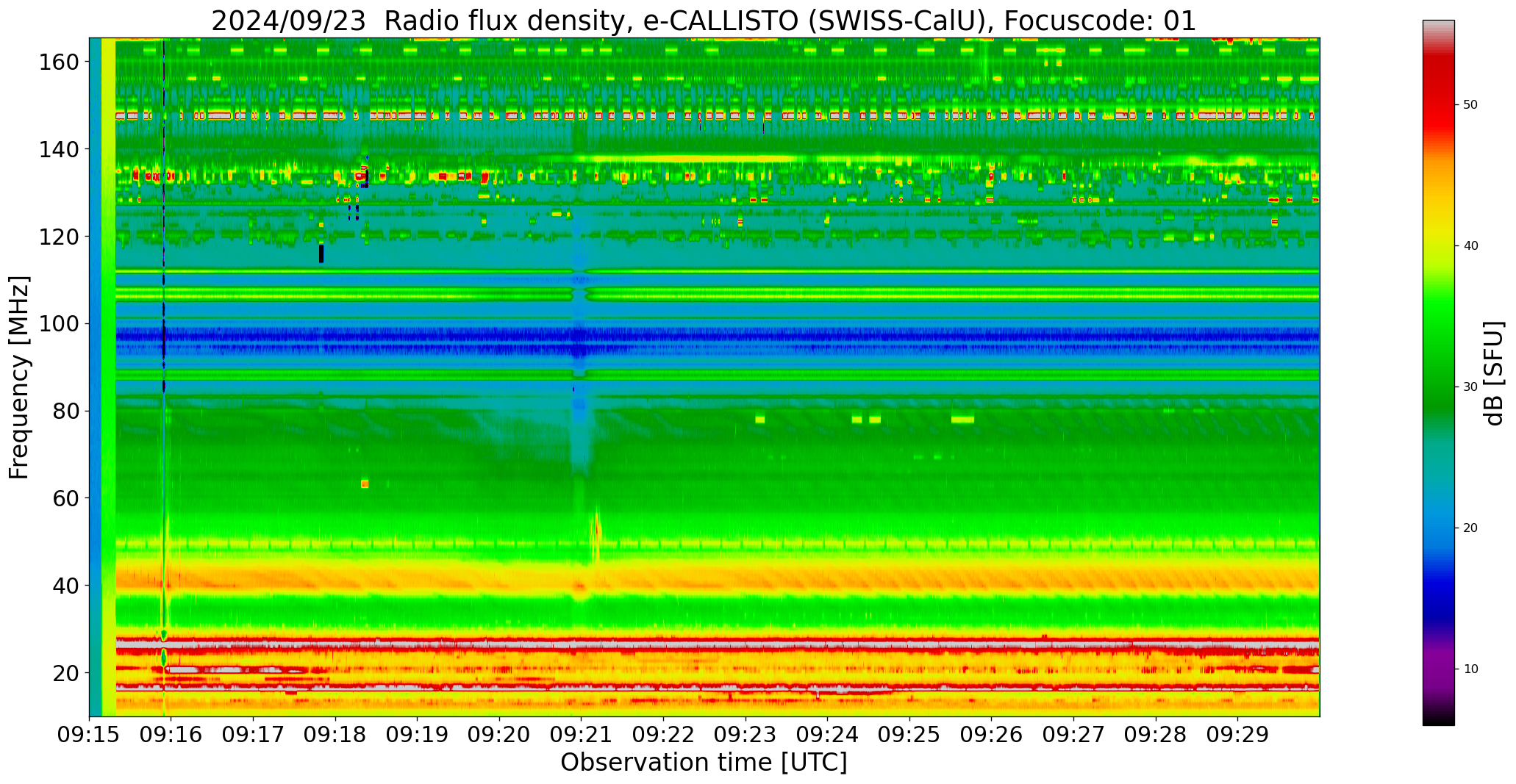Click the colorbar tick label 30

pos(1470,387)
